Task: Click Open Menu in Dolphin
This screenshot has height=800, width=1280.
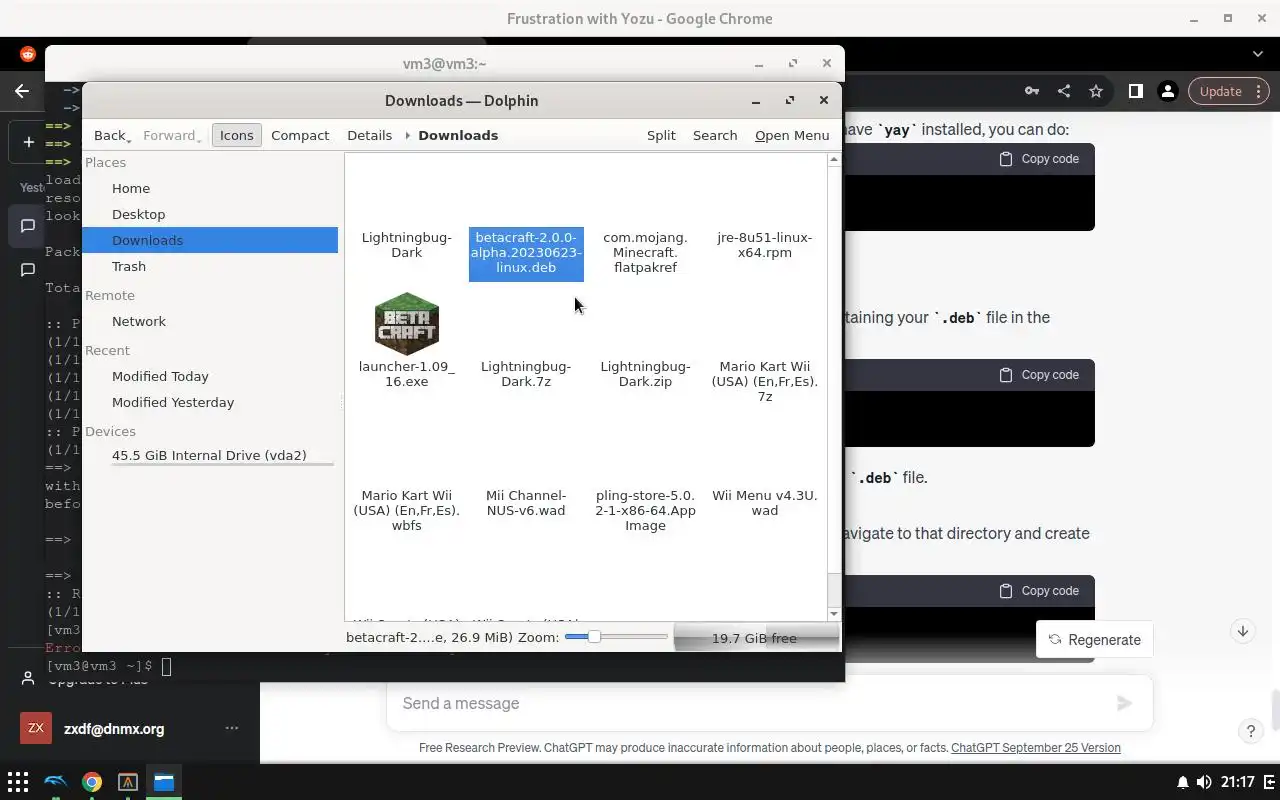Action: coord(792,135)
